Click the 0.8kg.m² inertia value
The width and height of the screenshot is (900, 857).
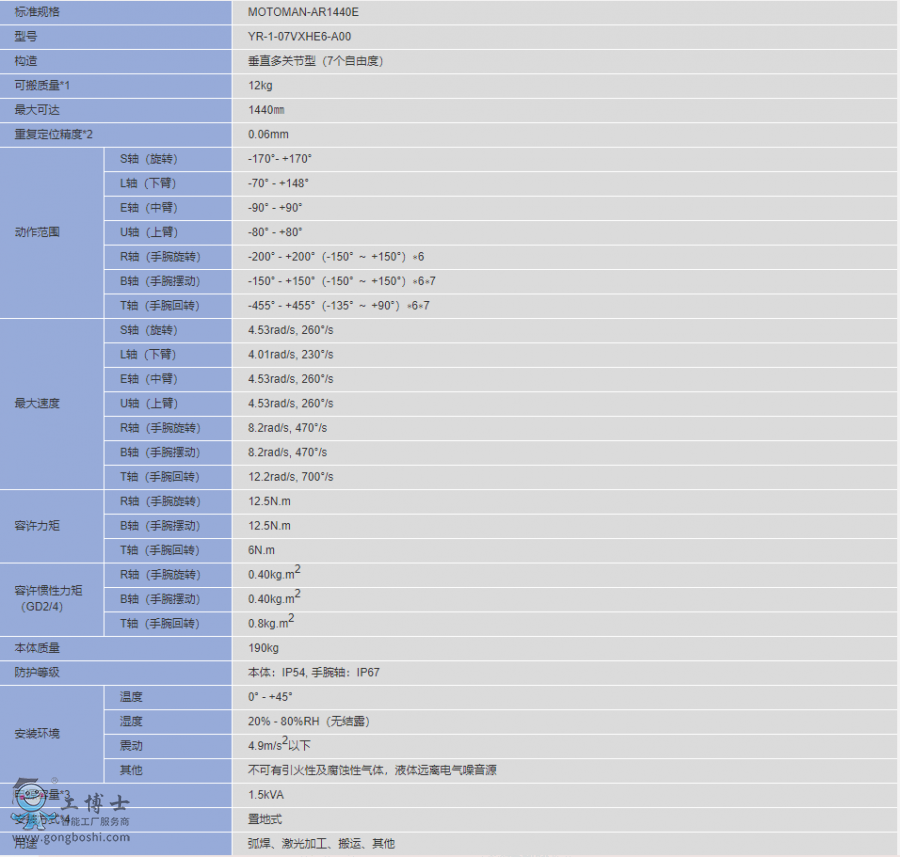(x=271, y=622)
